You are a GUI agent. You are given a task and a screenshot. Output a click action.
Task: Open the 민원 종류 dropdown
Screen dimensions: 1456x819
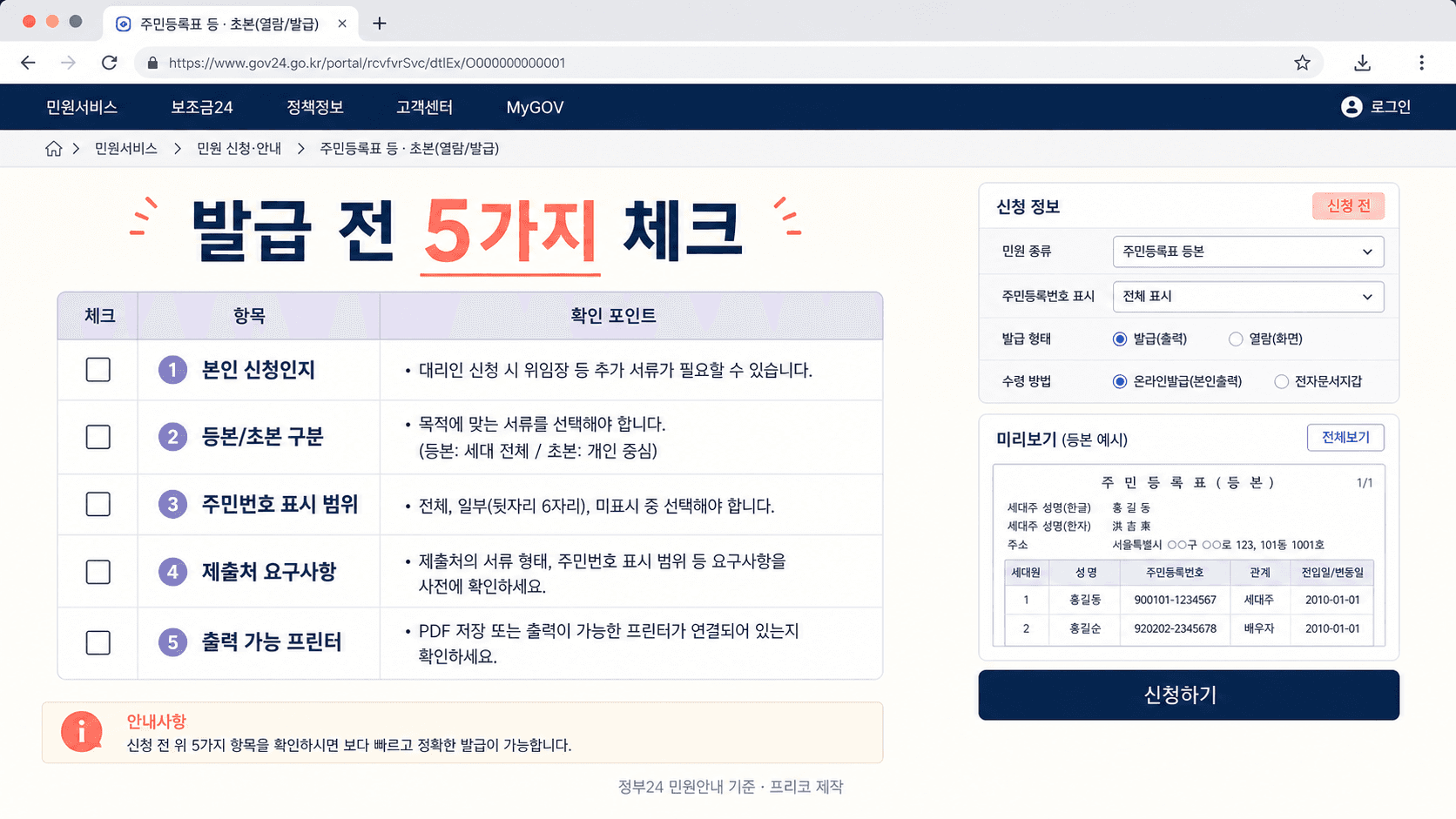(1248, 252)
